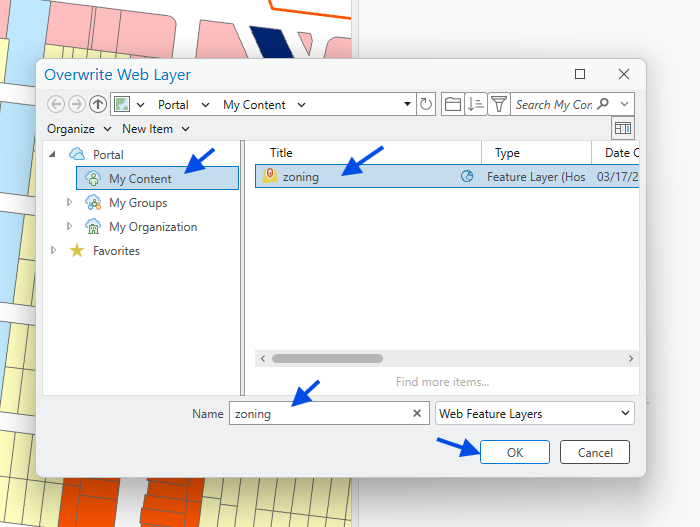The image size is (700, 527).
Task: Click the Filter funnel icon
Action: [498, 104]
